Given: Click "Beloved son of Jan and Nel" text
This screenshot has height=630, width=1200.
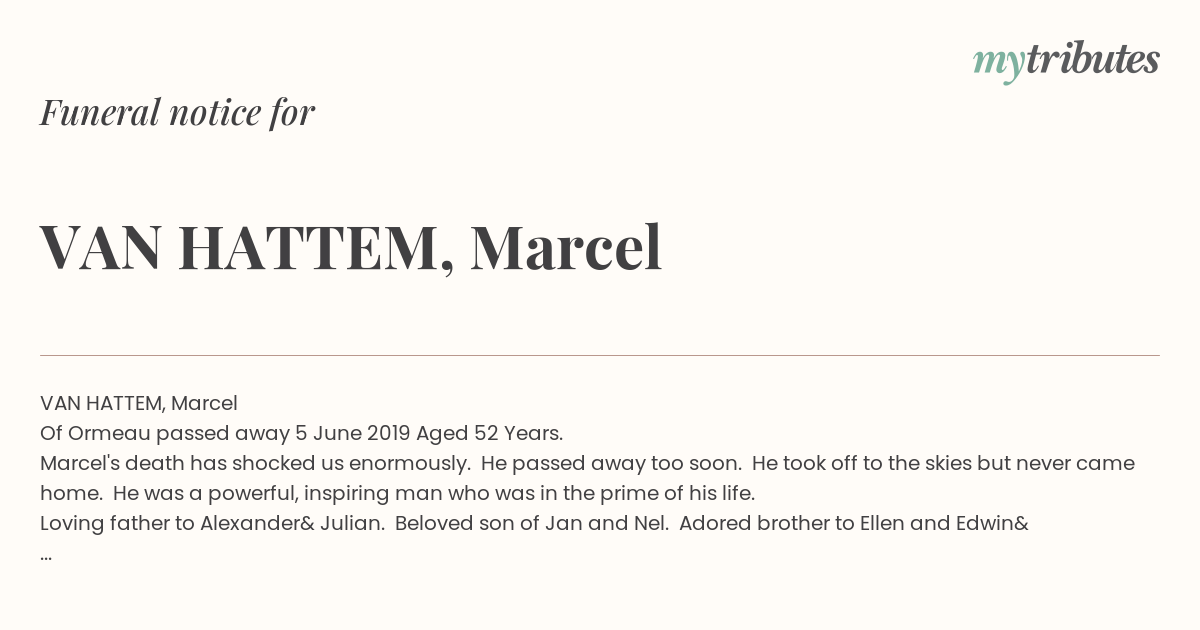Looking at the screenshot, I should [x=532, y=523].
